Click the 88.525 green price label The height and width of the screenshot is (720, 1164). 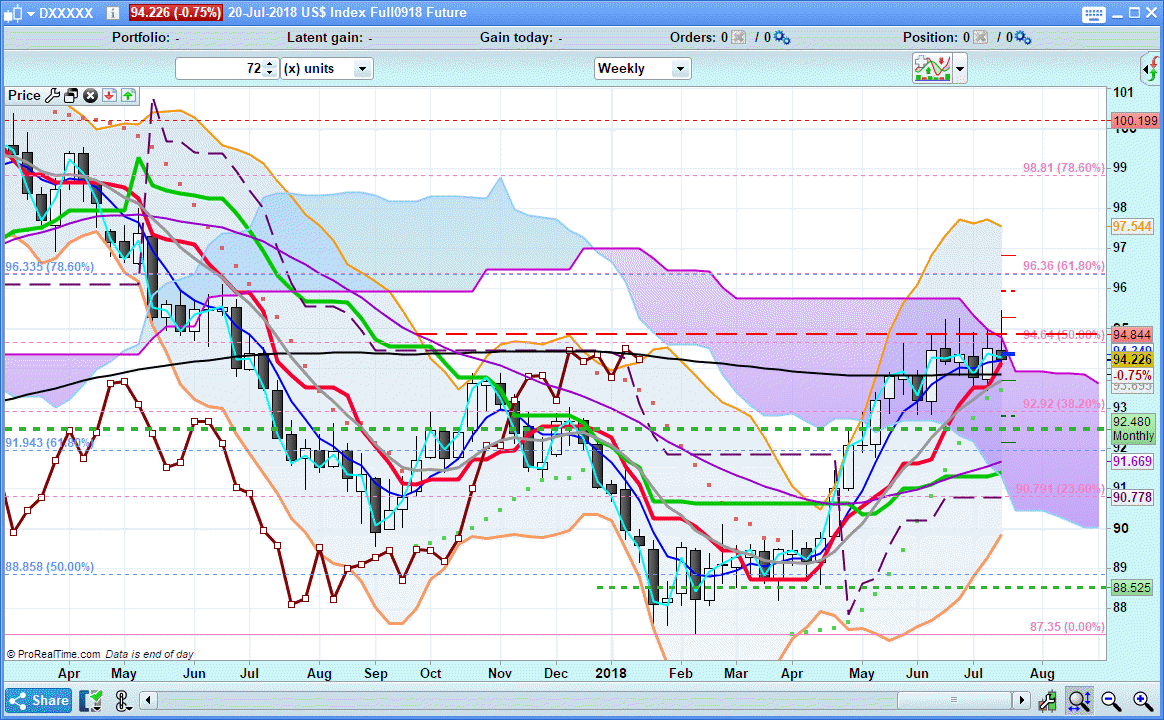[1132, 588]
